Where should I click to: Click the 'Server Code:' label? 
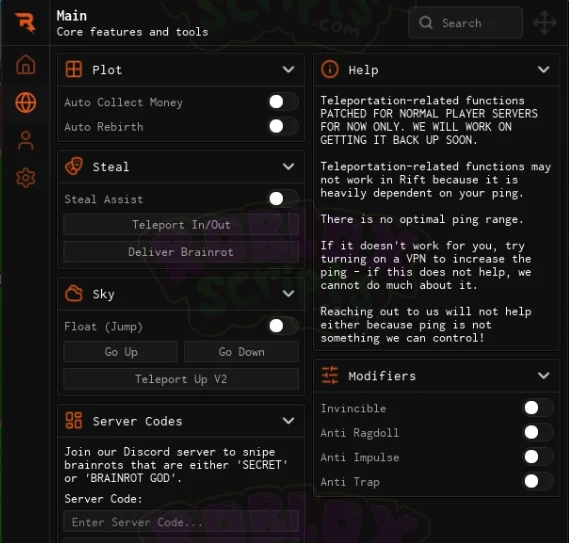[x=103, y=499]
